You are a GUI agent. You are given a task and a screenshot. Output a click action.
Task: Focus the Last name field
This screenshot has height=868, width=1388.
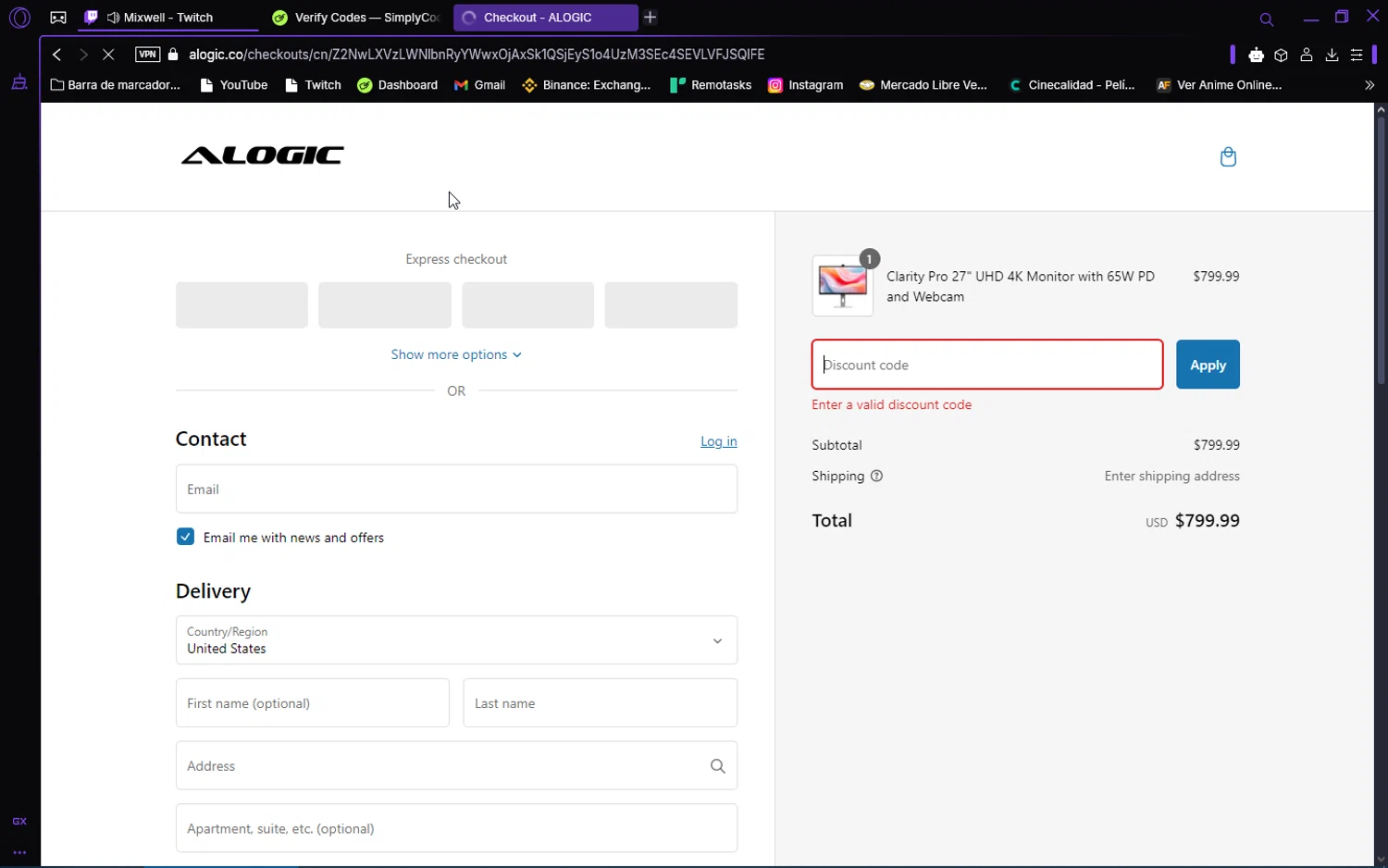click(x=601, y=703)
